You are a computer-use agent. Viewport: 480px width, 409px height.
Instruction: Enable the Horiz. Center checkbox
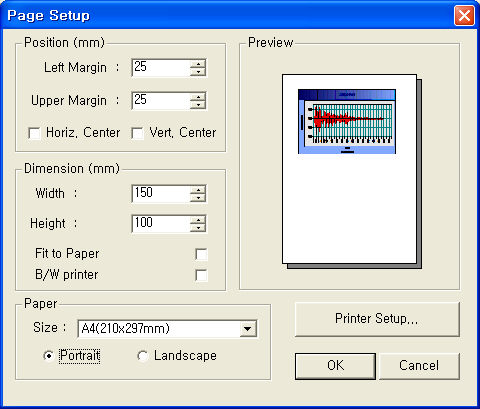coord(35,133)
